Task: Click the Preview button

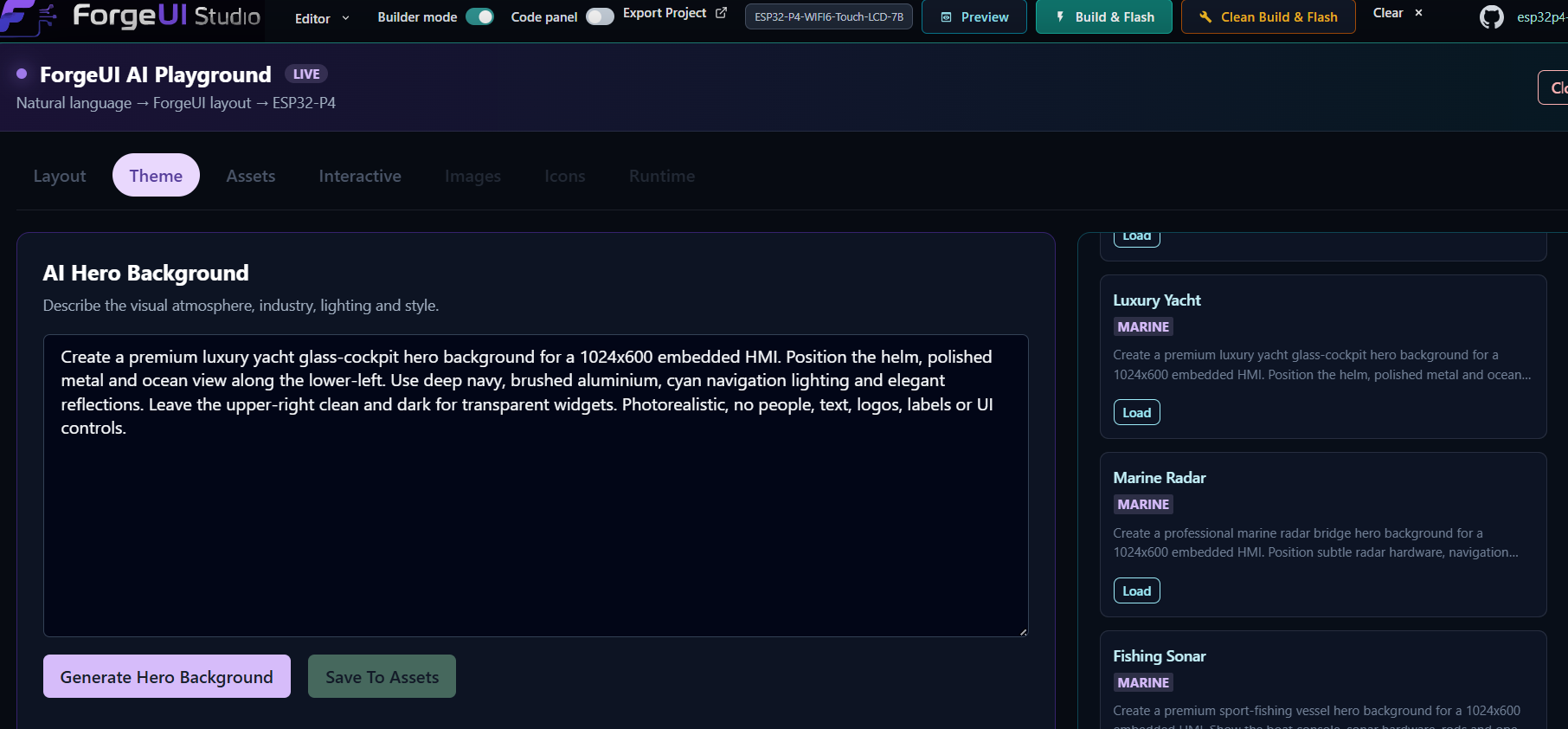Action: click(974, 17)
